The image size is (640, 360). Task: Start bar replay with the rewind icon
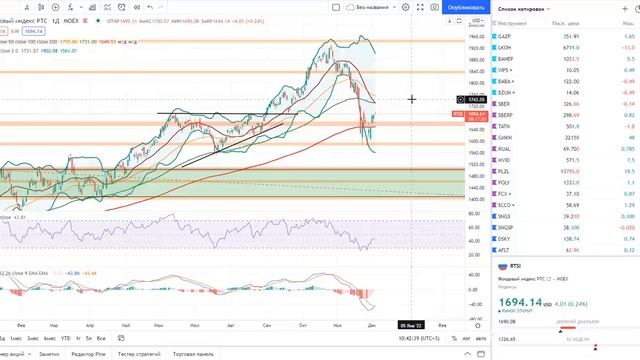(137, 7)
